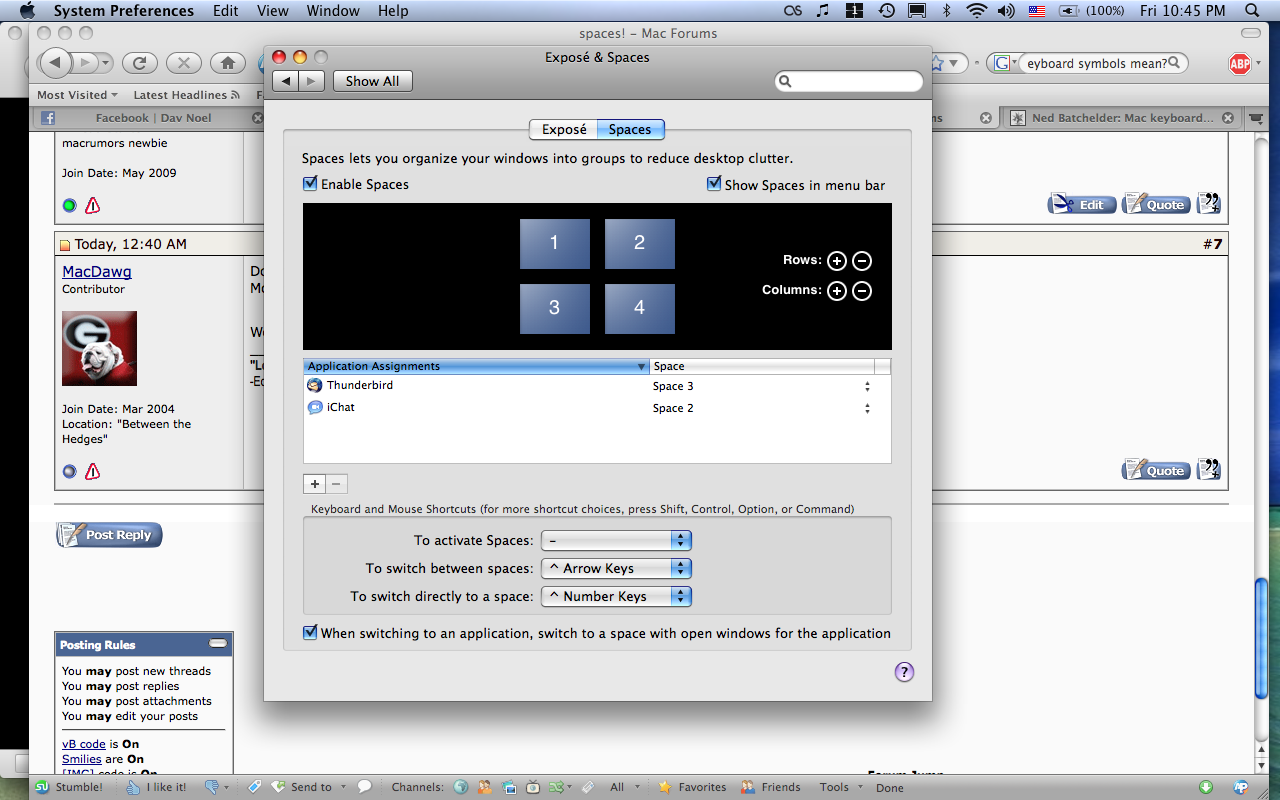Go back in the Firefox browser

pyautogui.click(x=54, y=63)
